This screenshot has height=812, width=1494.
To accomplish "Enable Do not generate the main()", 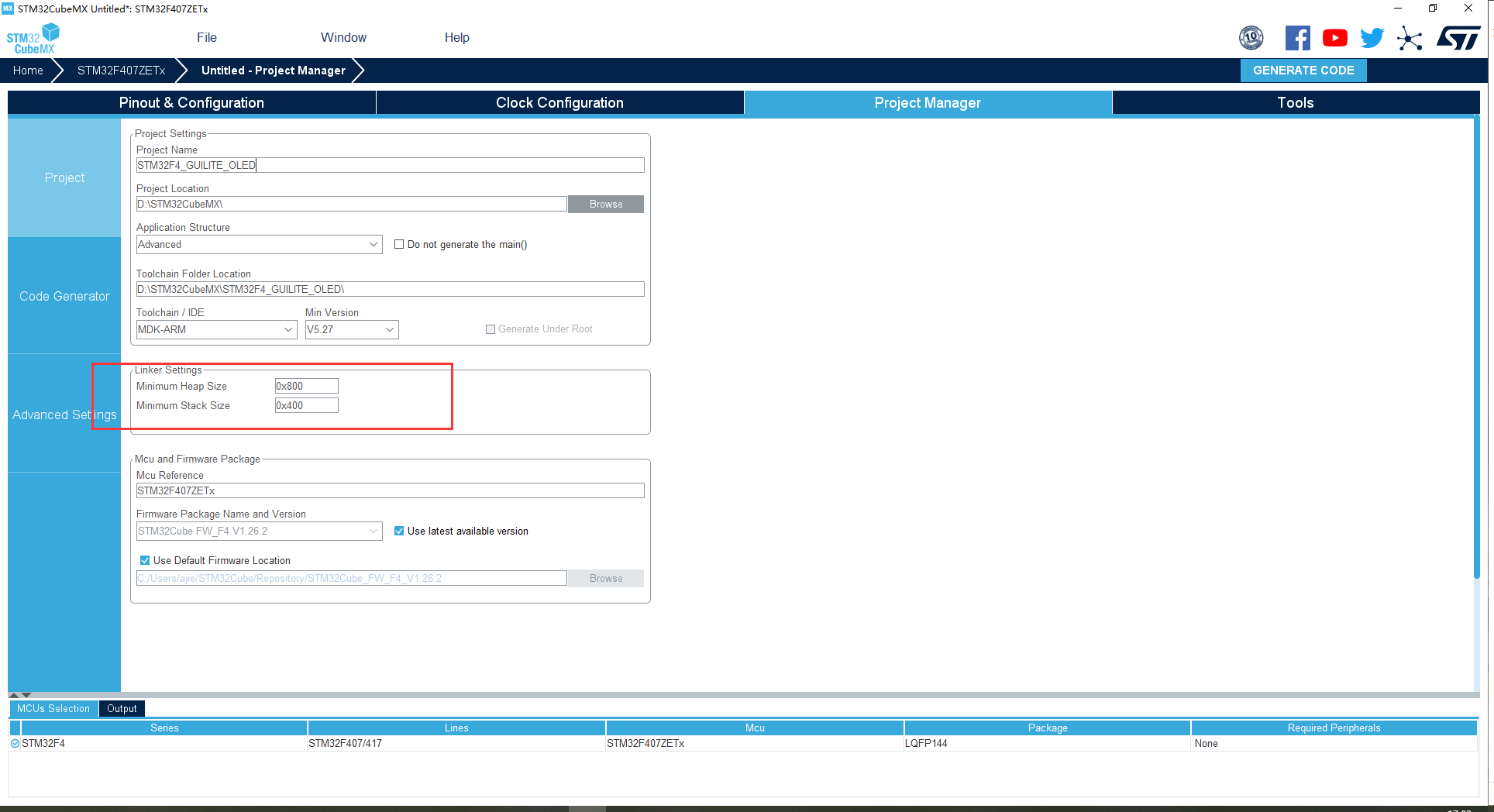I will (x=399, y=244).
